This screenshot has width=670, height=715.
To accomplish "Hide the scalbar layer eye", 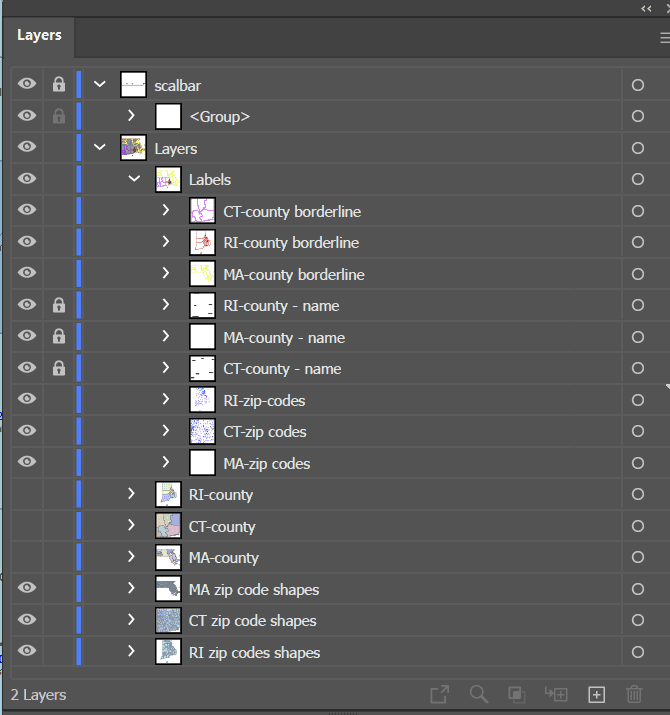I will [27, 83].
